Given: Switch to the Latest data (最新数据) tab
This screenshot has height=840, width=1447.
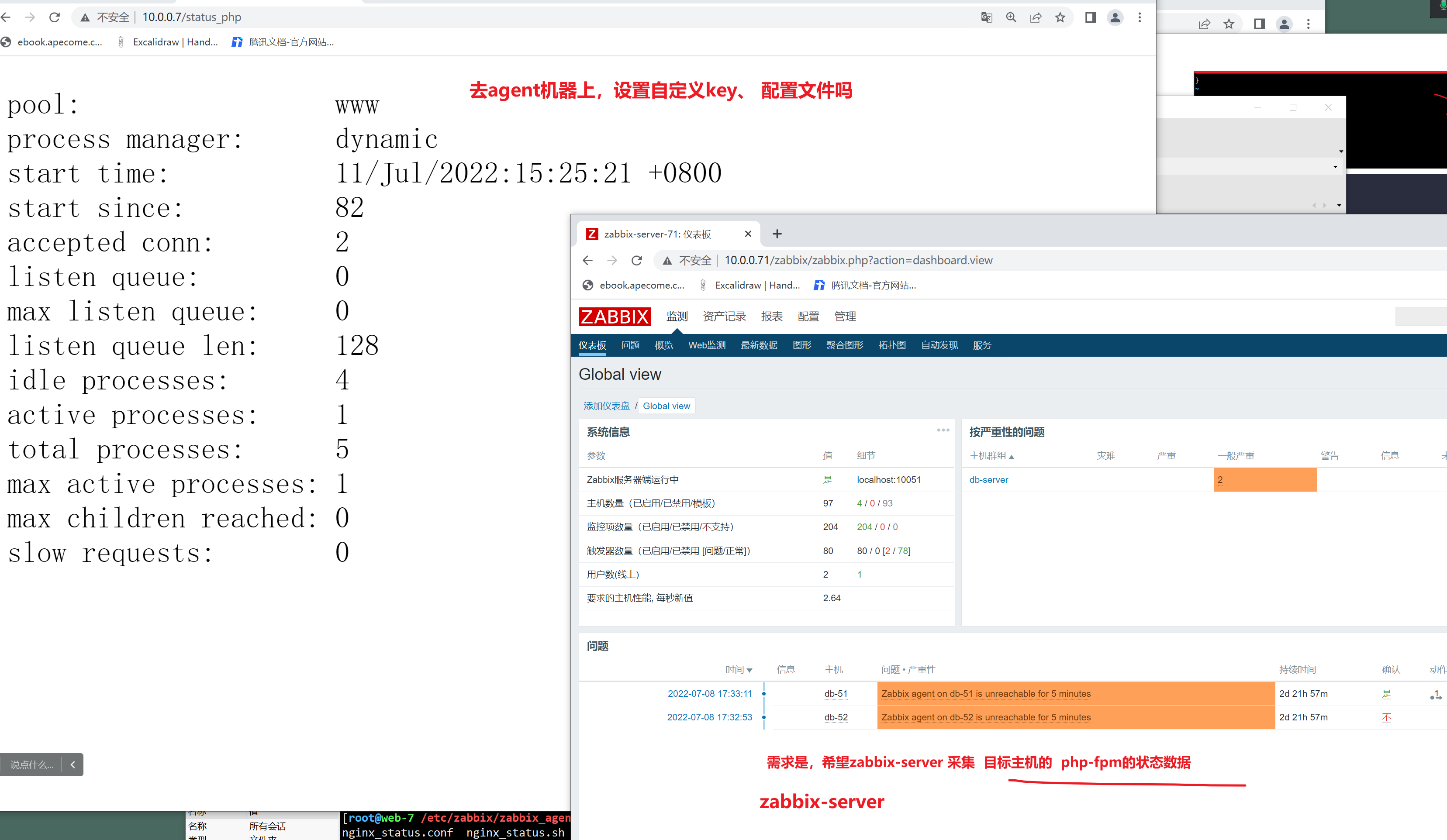Looking at the screenshot, I should pos(759,345).
